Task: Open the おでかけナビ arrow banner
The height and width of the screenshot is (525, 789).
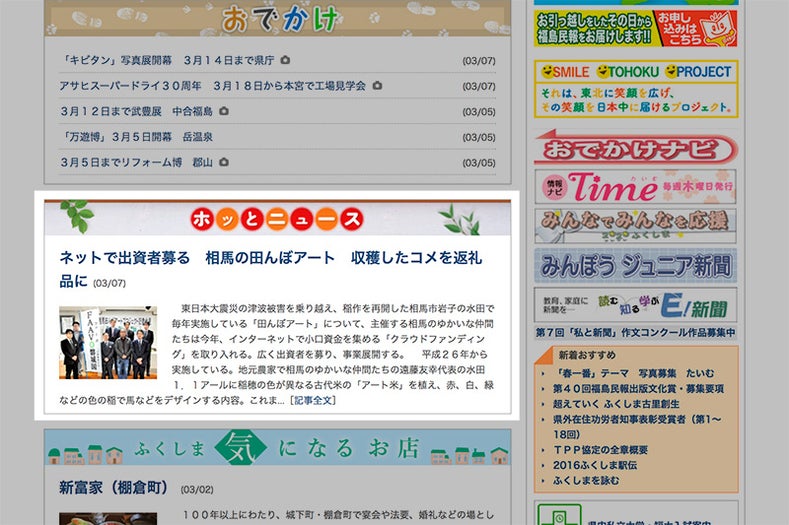Action: click(635, 150)
